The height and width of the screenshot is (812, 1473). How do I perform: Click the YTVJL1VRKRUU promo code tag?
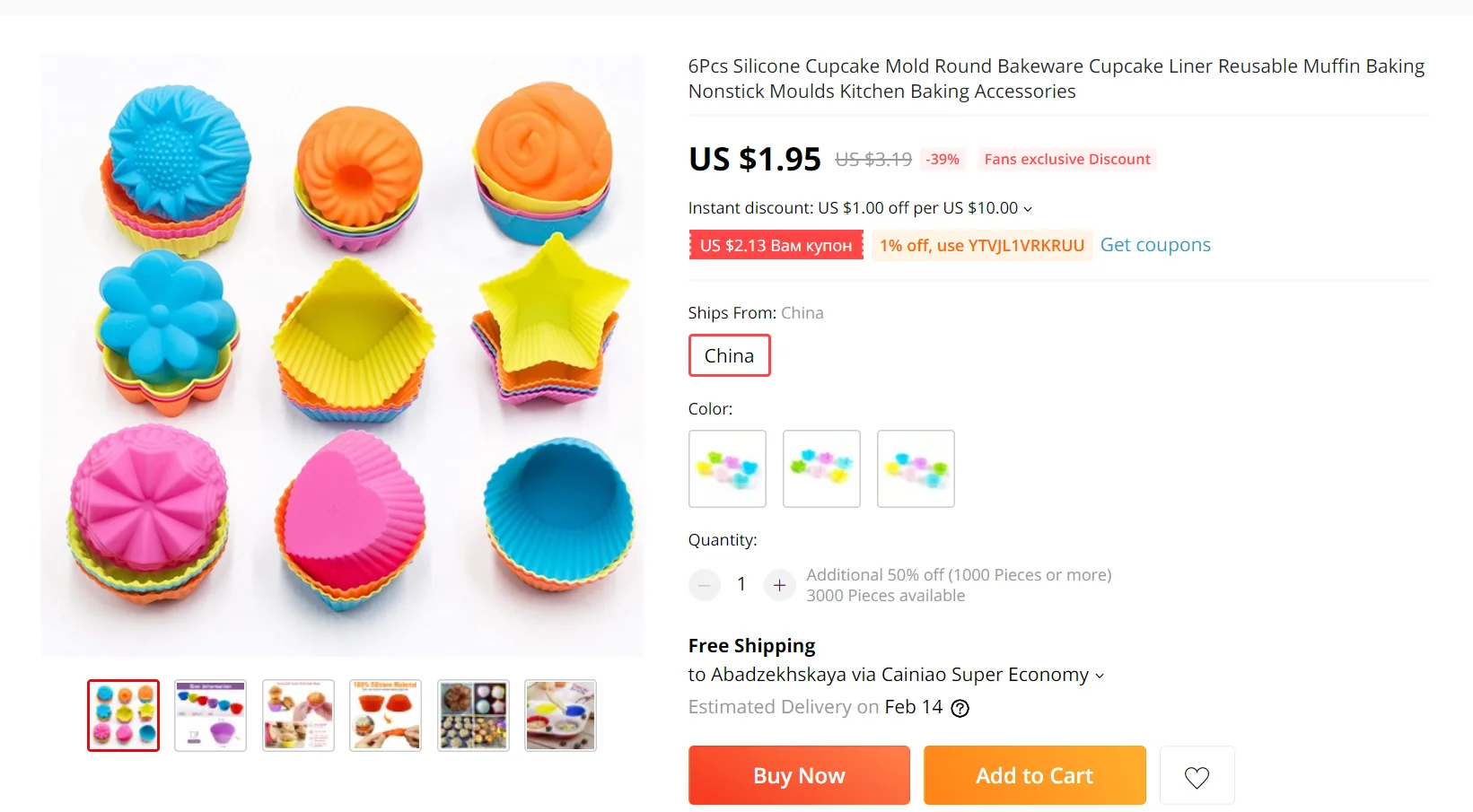coord(981,246)
